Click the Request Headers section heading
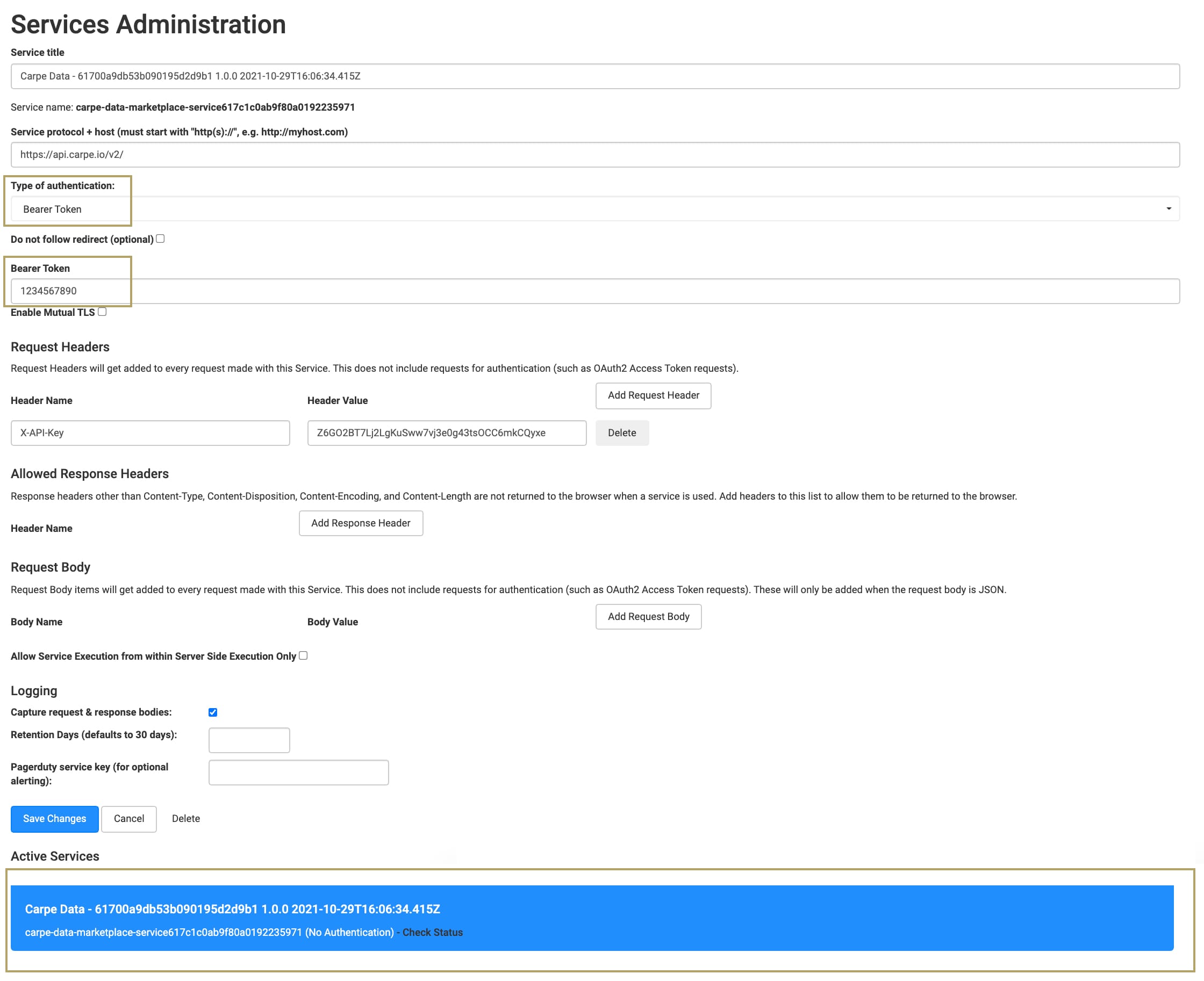This screenshot has height=981, width=1204. tap(60, 347)
